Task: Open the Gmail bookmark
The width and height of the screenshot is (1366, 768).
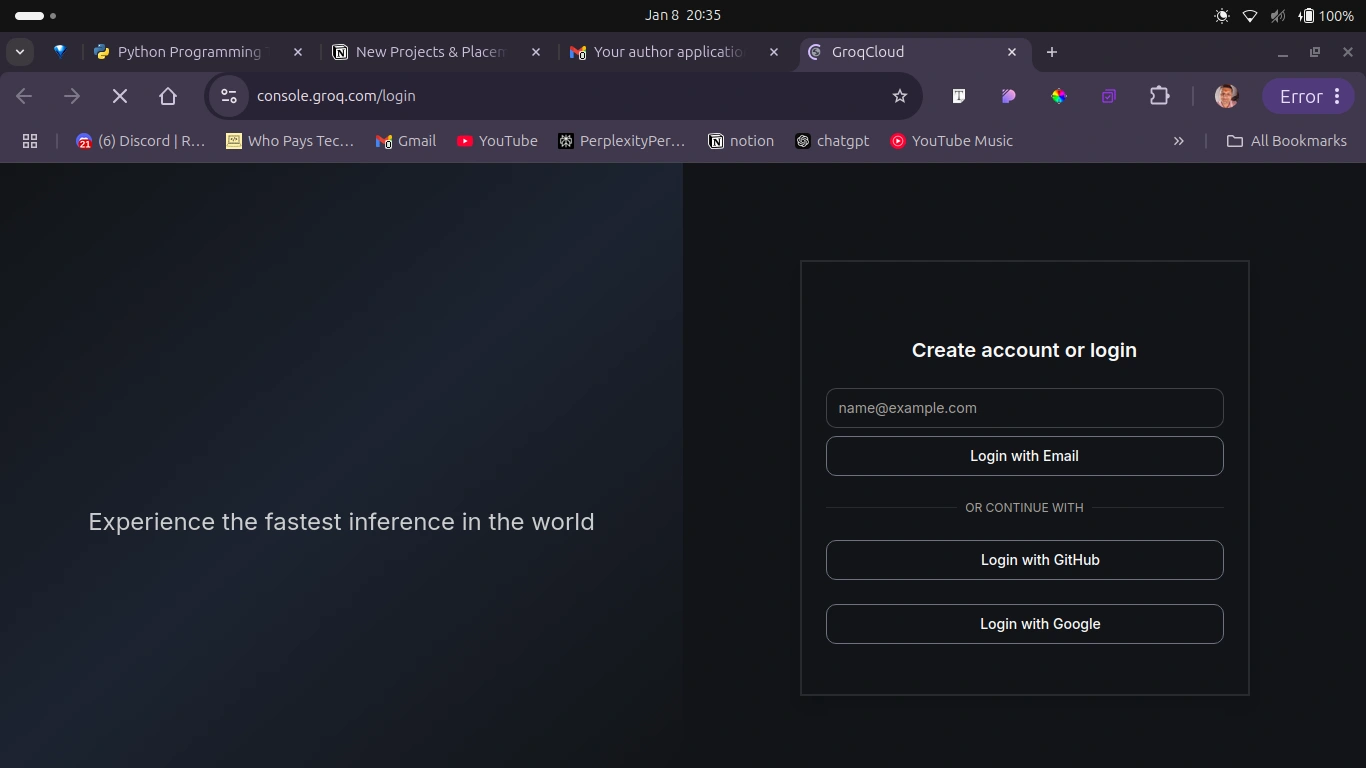Action: 406,141
